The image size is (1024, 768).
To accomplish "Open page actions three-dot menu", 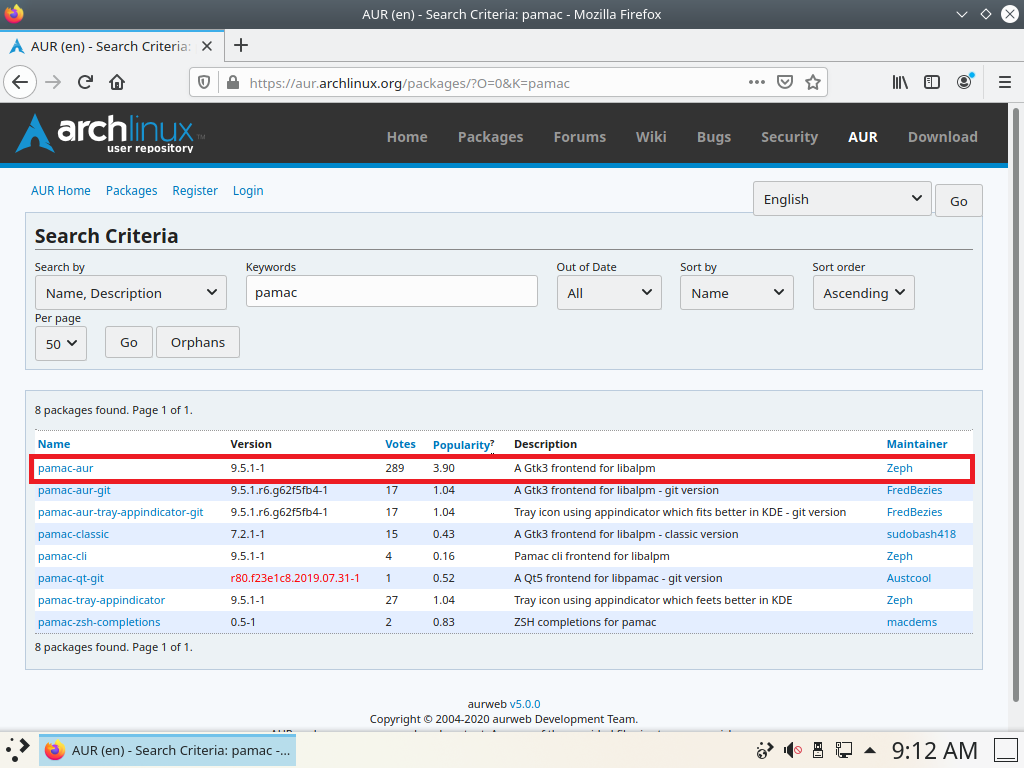I will [x=756, y=82].
